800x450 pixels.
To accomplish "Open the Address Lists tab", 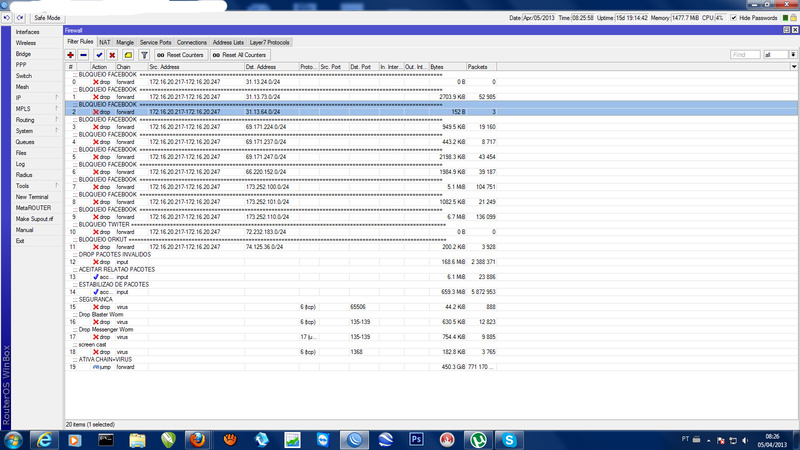I will point(228,42).
